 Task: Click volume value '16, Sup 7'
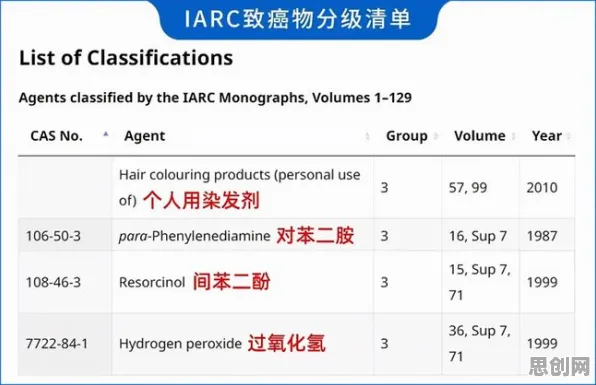(x=478, y=236)
